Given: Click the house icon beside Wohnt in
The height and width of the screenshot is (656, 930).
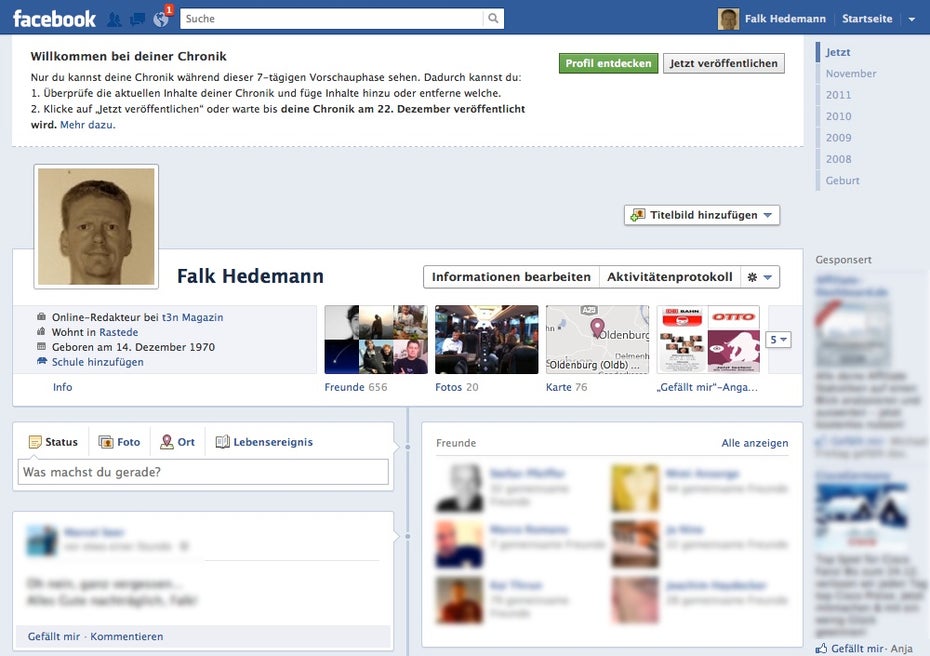Looking at the screenshot, I should coord(41,332).
